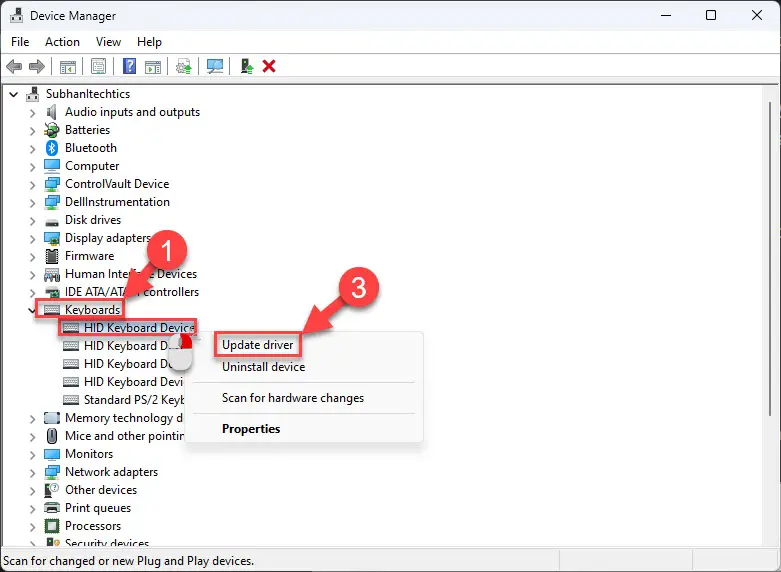Select the DellInstrumentation label
The height and width of the screenshot is (572, 781).
[x=118, y=202]
